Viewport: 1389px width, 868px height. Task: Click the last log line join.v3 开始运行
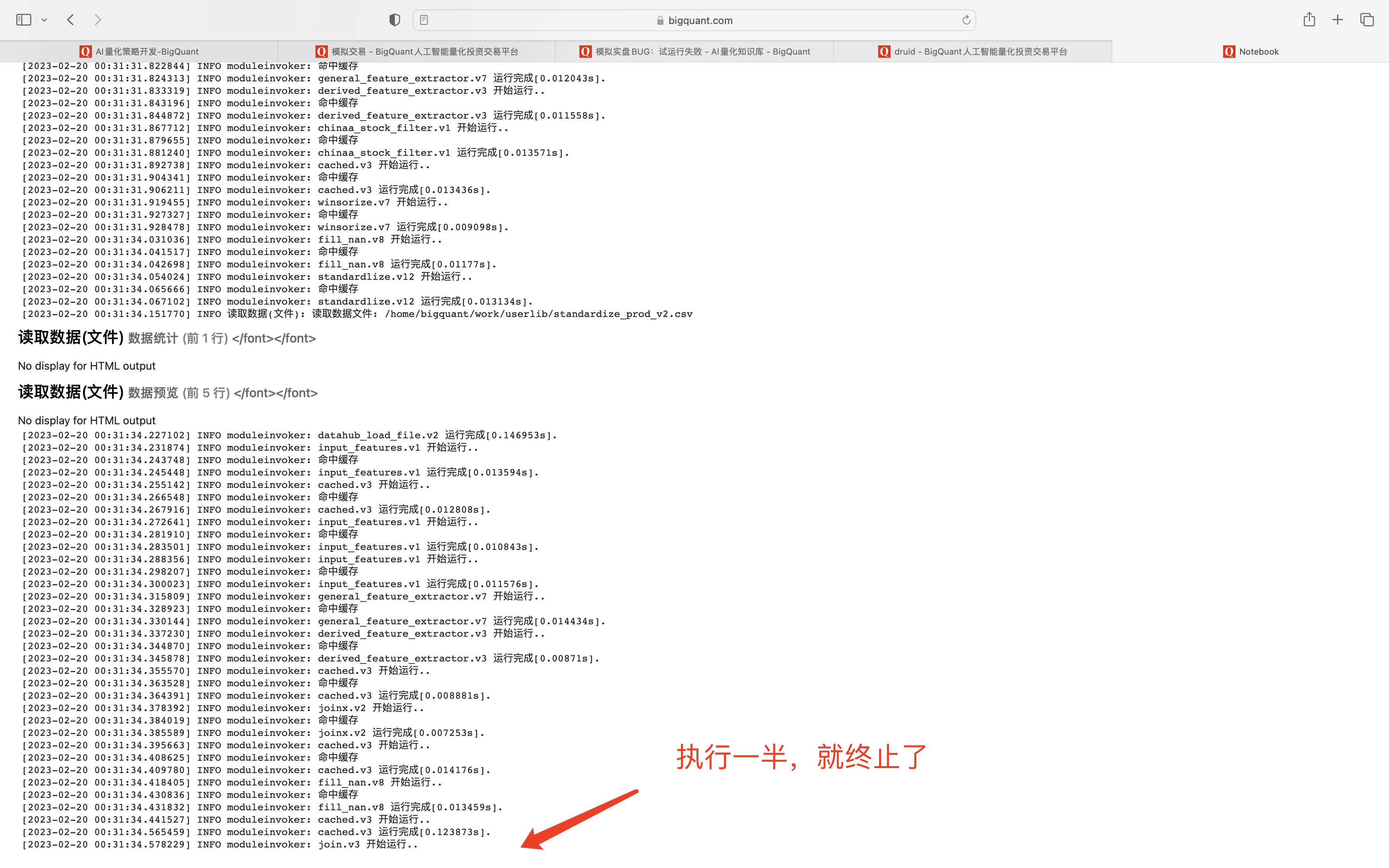click(x=220, y=844)
